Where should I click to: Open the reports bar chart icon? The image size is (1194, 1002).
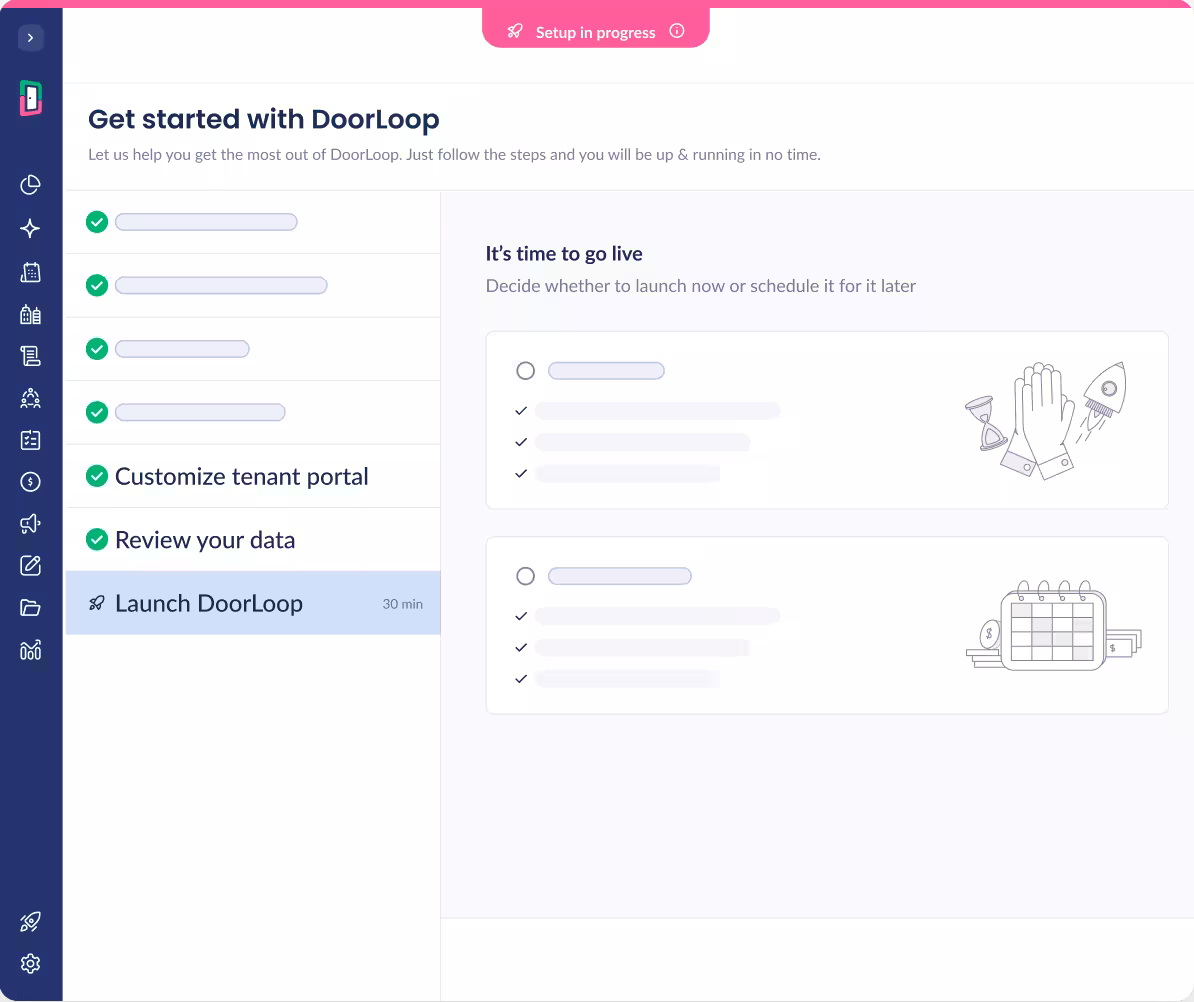(x=30, y=650)
